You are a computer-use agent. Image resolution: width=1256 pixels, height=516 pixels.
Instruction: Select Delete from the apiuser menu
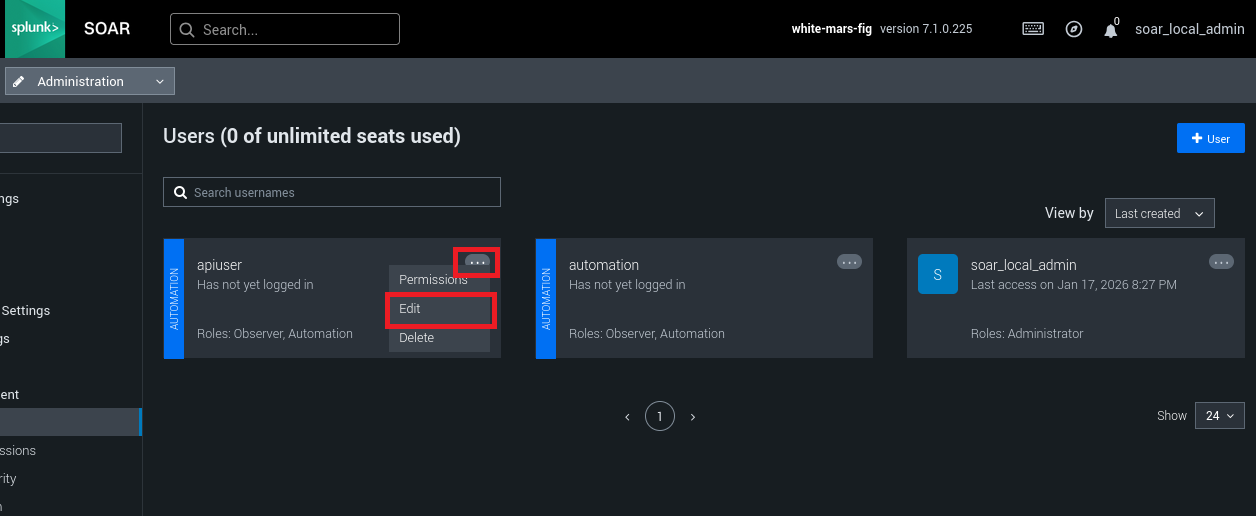[x=417, y=338]
